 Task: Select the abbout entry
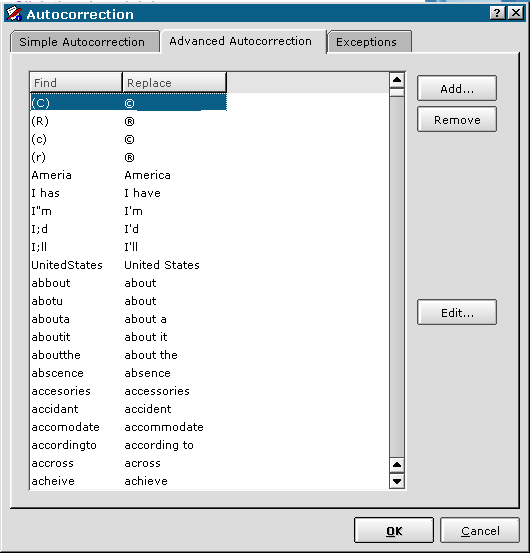[128, 283]
